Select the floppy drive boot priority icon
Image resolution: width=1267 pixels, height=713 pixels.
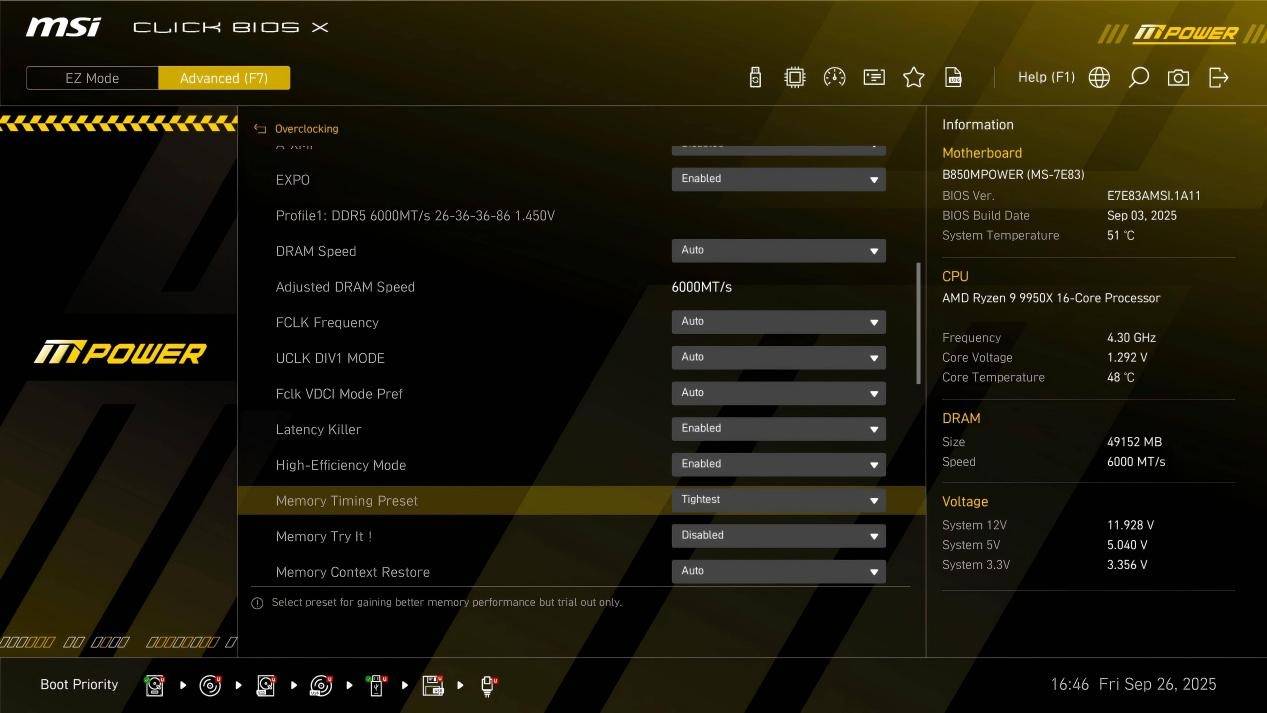click(433, 685)
